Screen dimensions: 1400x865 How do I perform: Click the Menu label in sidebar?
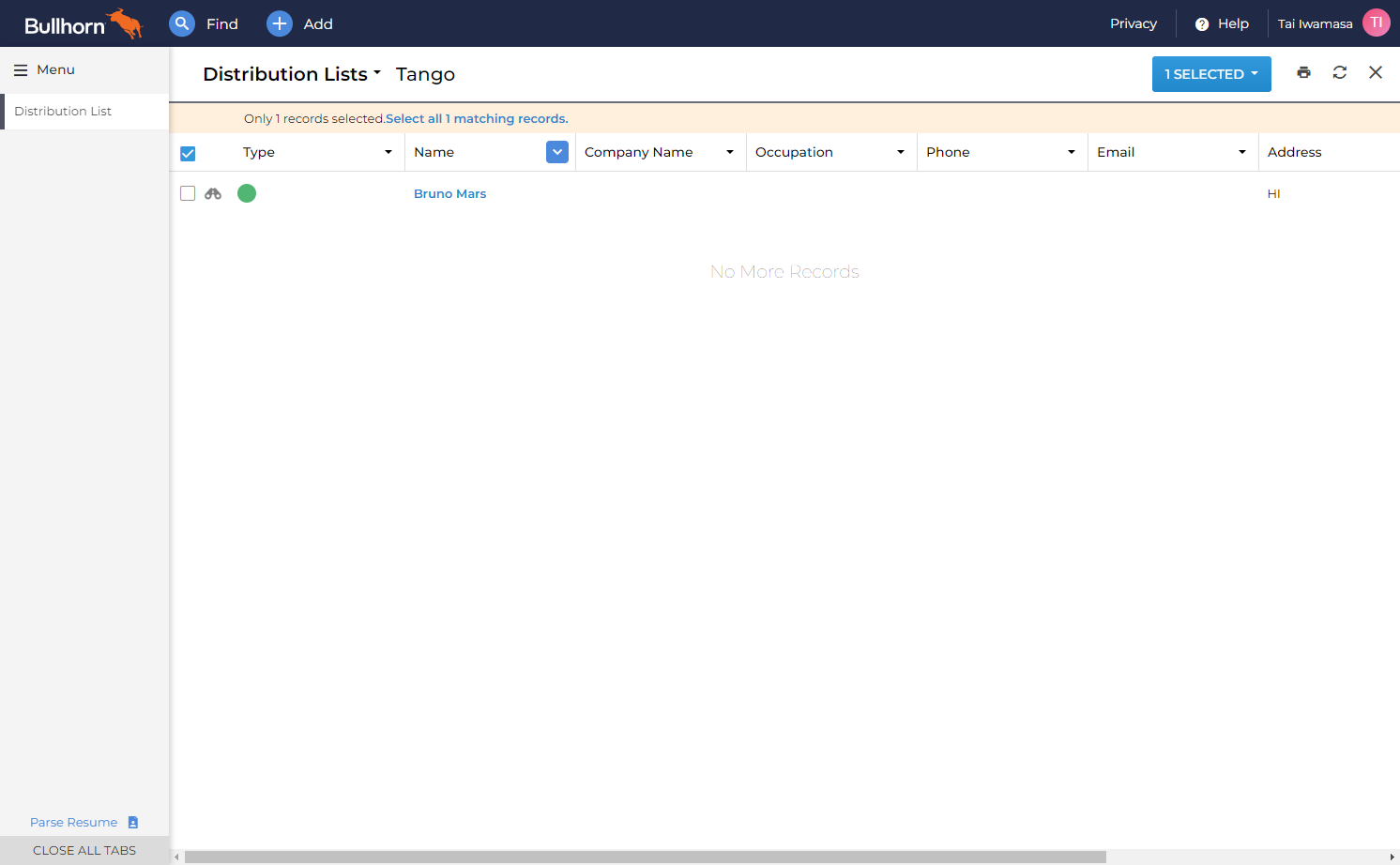(55, 70)
